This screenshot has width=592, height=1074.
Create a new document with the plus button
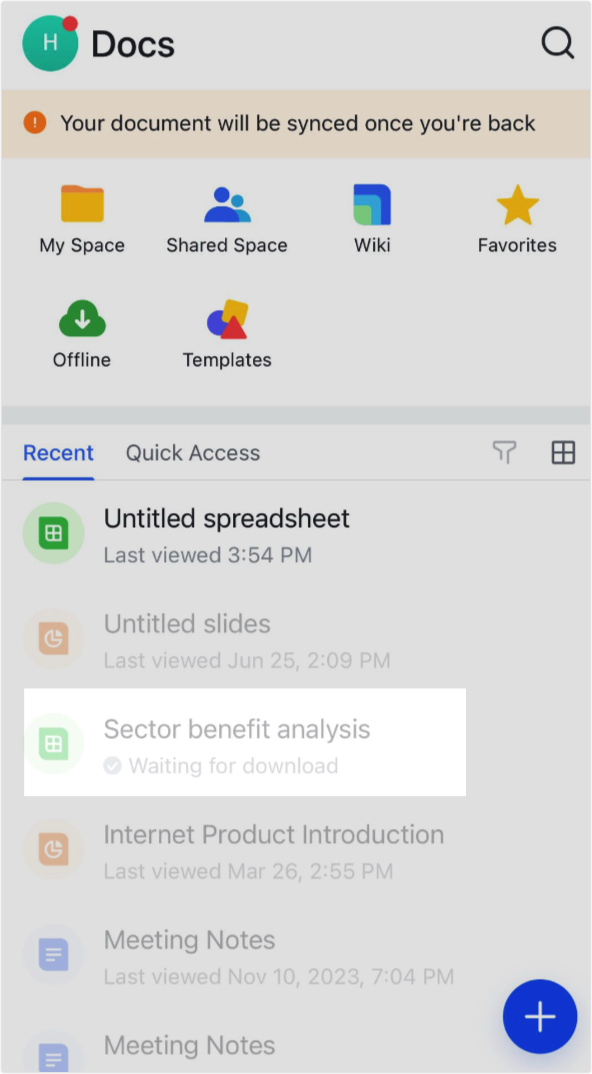pyautogui.click(x=540, y=1016)
